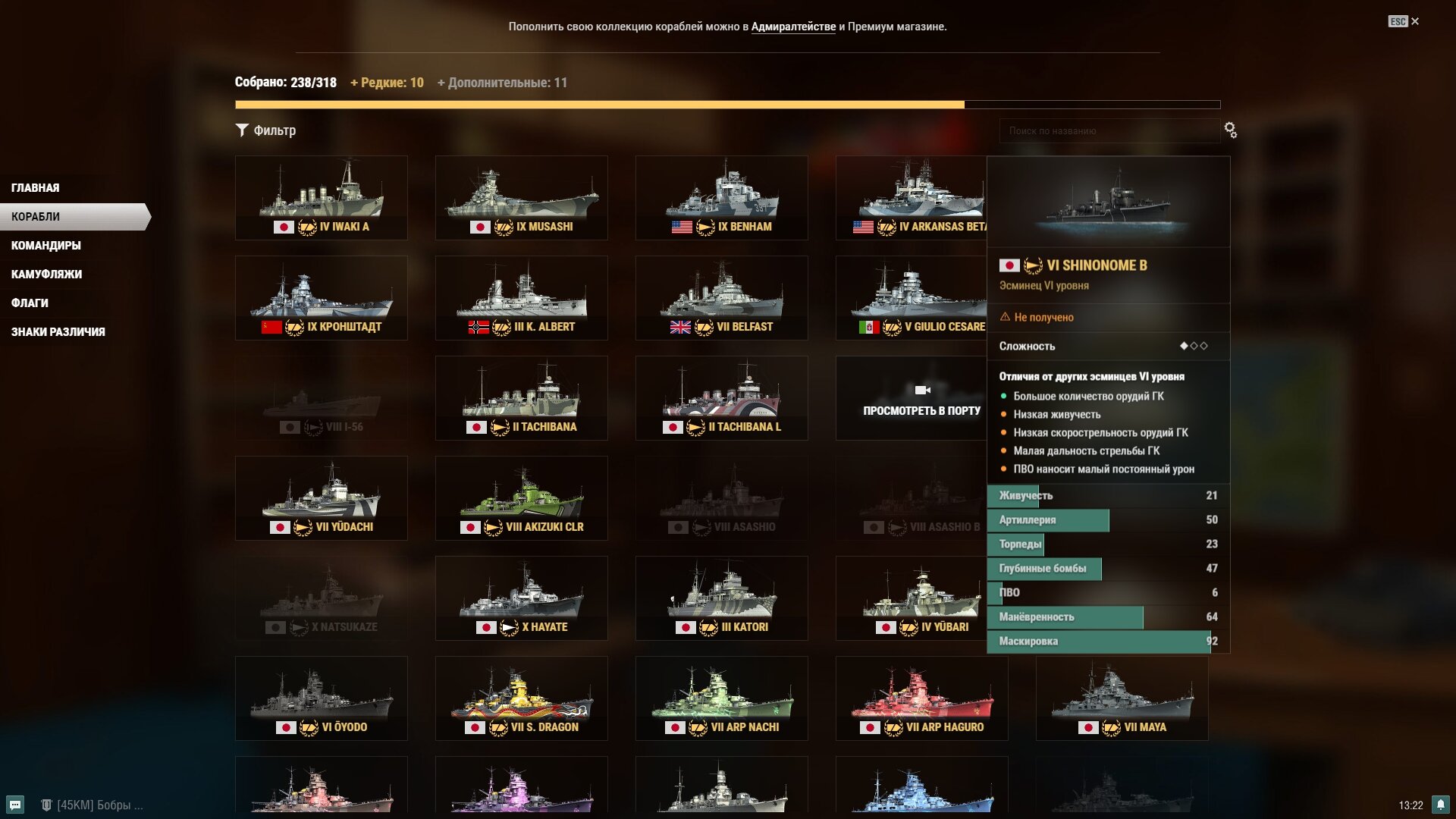
Task: Click the Дополнительные: 11 counter
Action: (502, 83)
